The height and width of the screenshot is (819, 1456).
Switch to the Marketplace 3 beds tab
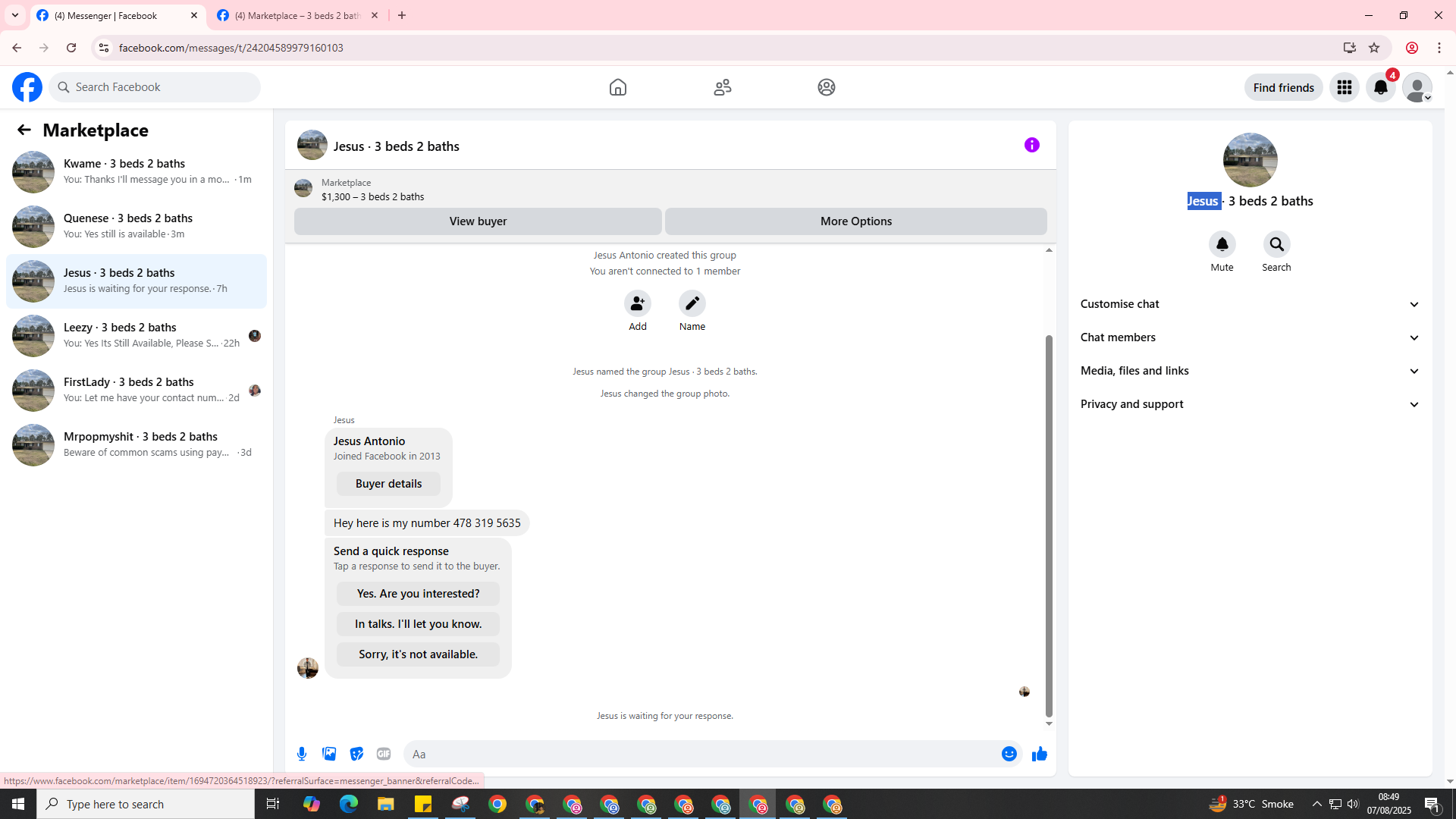pyautogui.click(x=298, y=15)
